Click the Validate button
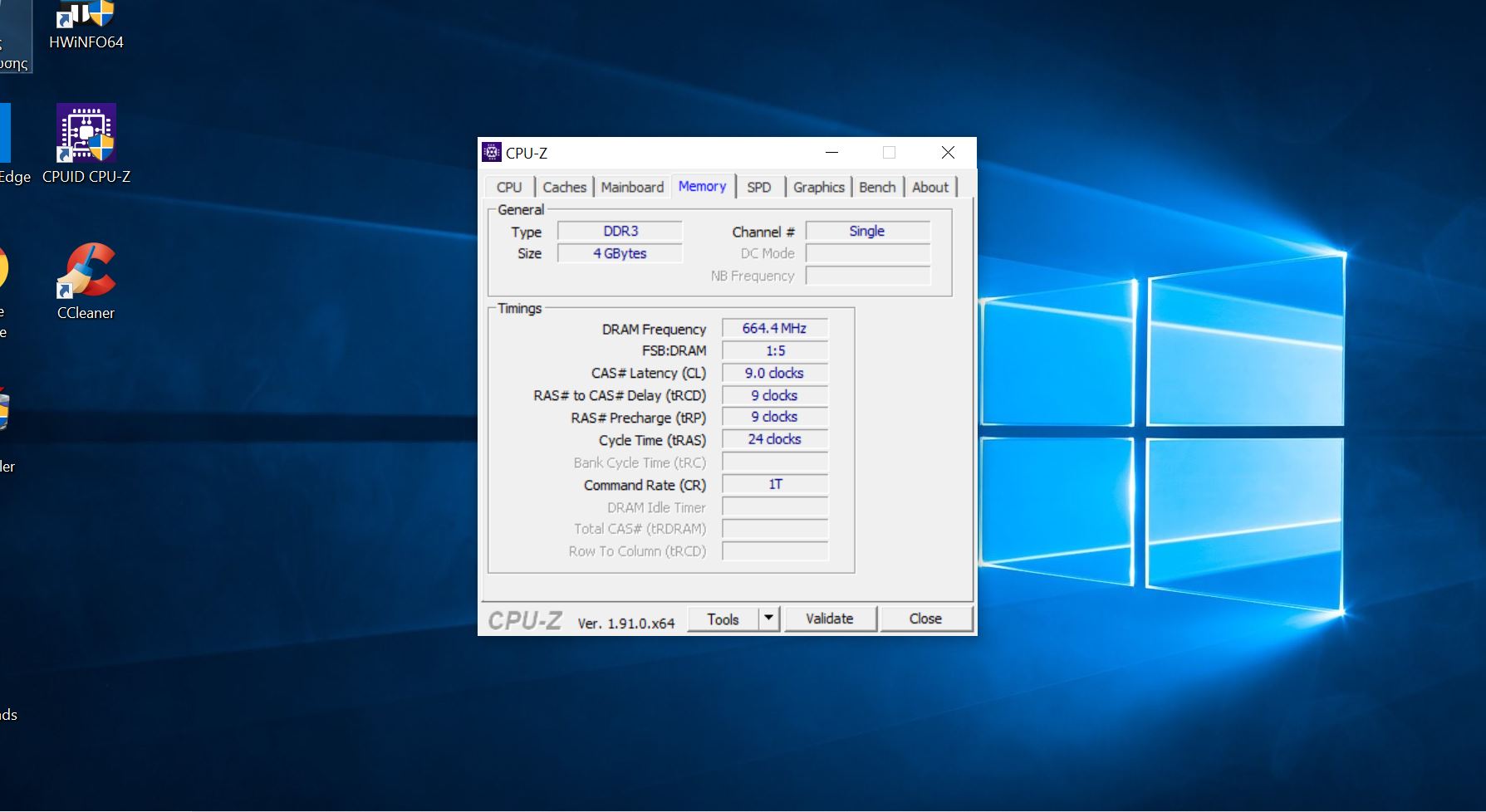This screenshot has width=1486, height=812. [x=830, y=619]
